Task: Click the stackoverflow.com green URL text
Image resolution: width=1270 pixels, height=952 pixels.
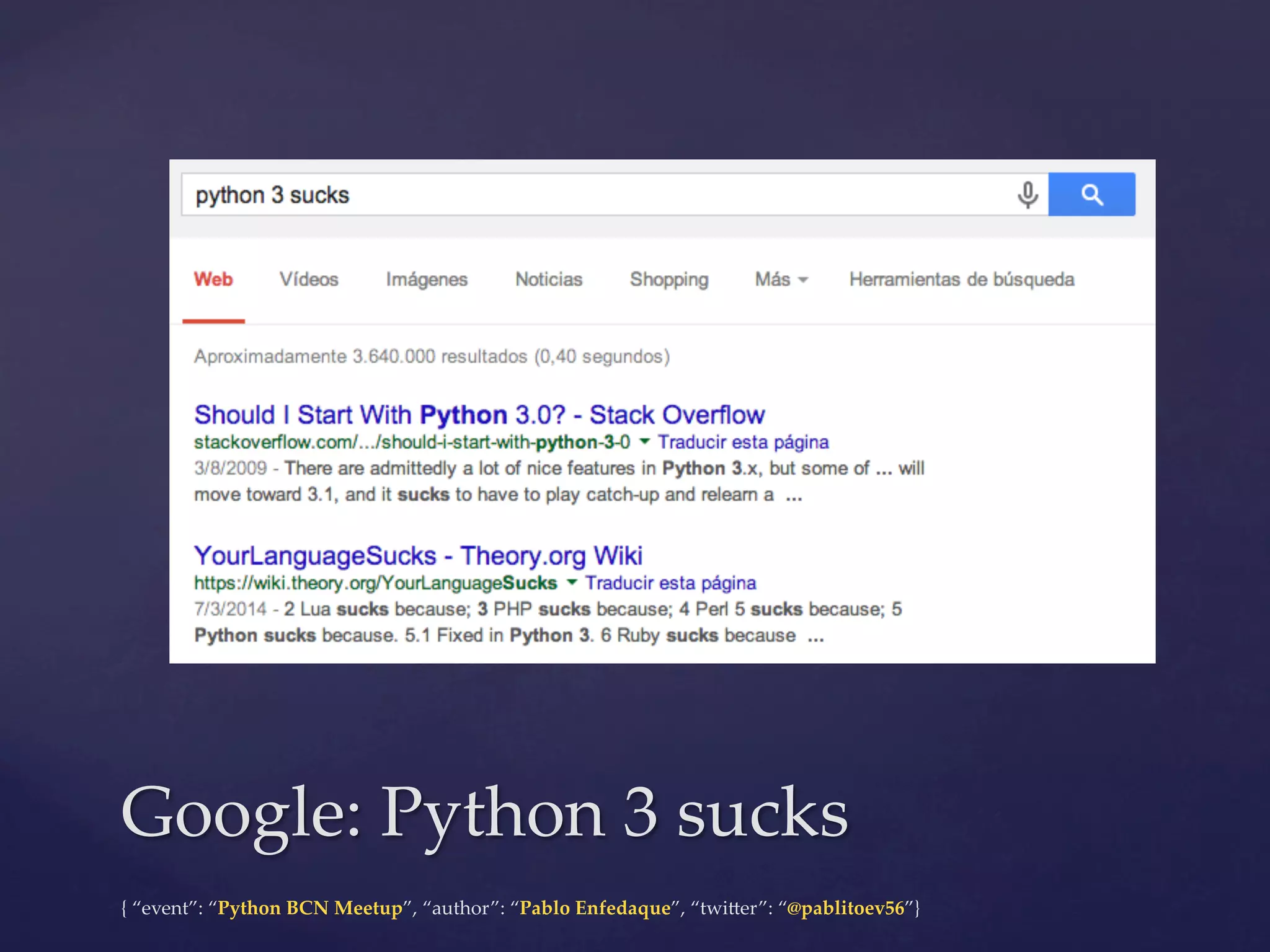Action: click(412, 442)
